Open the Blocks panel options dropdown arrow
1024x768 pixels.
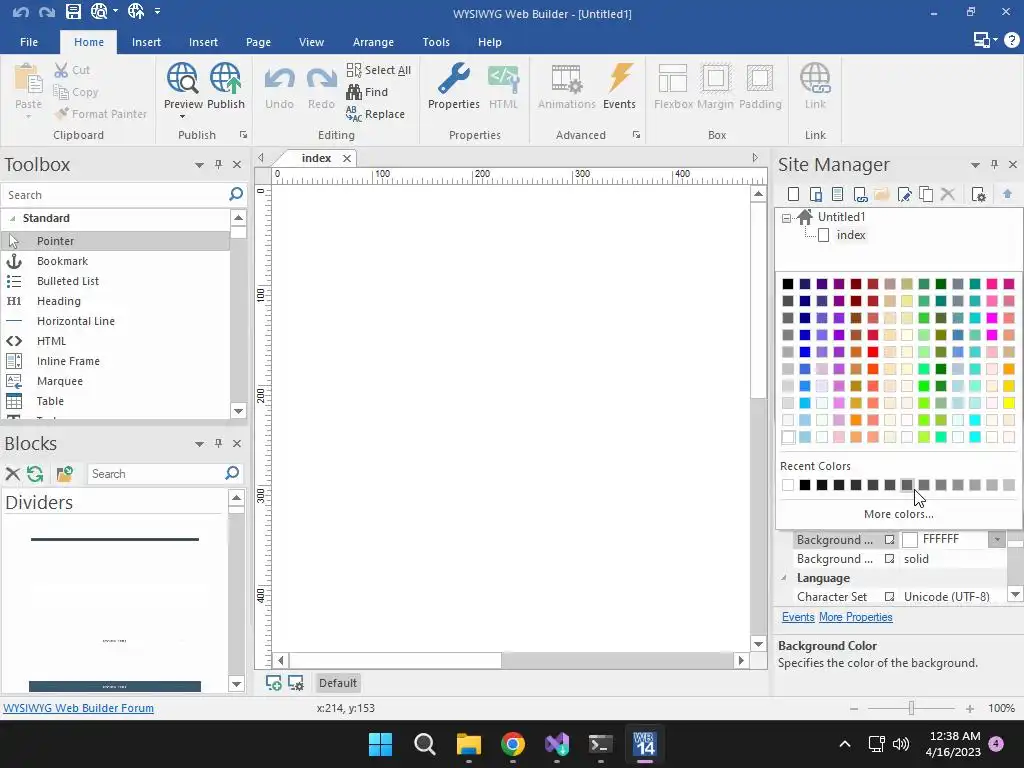(x=199, y=444)
